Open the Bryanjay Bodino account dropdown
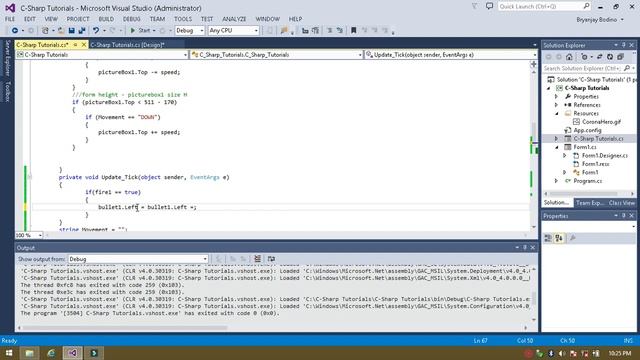 [600, 20]
